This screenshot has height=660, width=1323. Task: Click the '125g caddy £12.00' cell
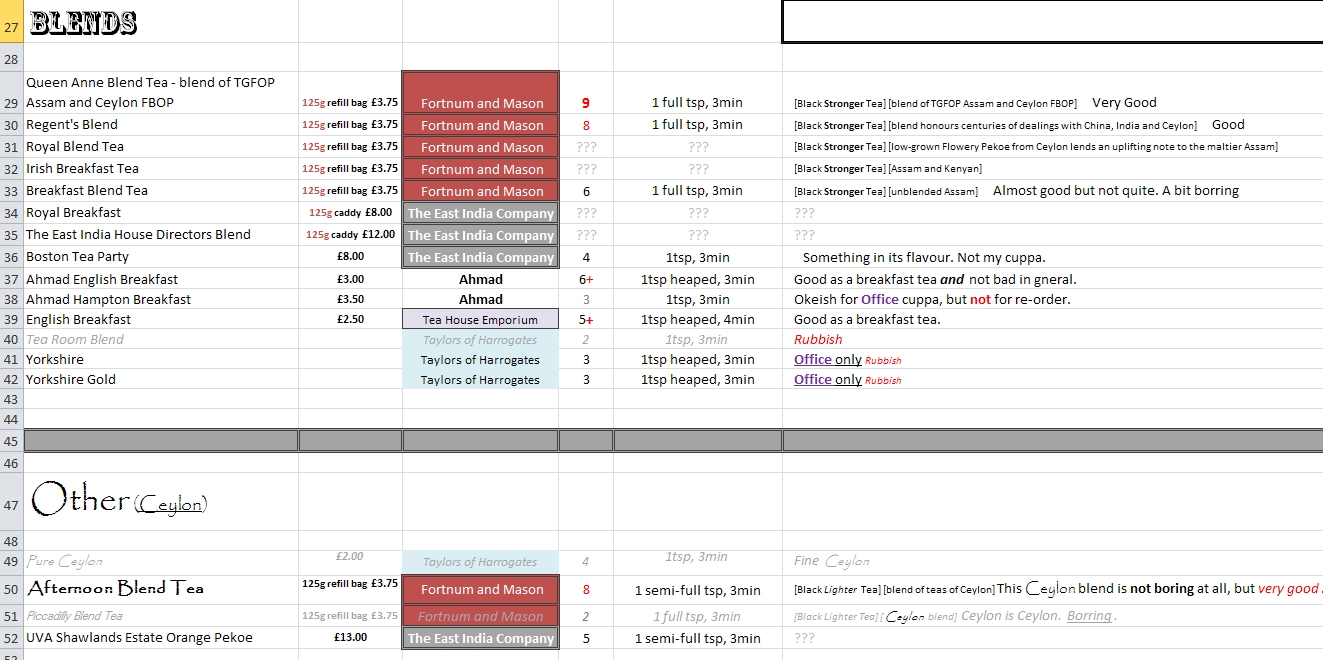click(351, 235)
